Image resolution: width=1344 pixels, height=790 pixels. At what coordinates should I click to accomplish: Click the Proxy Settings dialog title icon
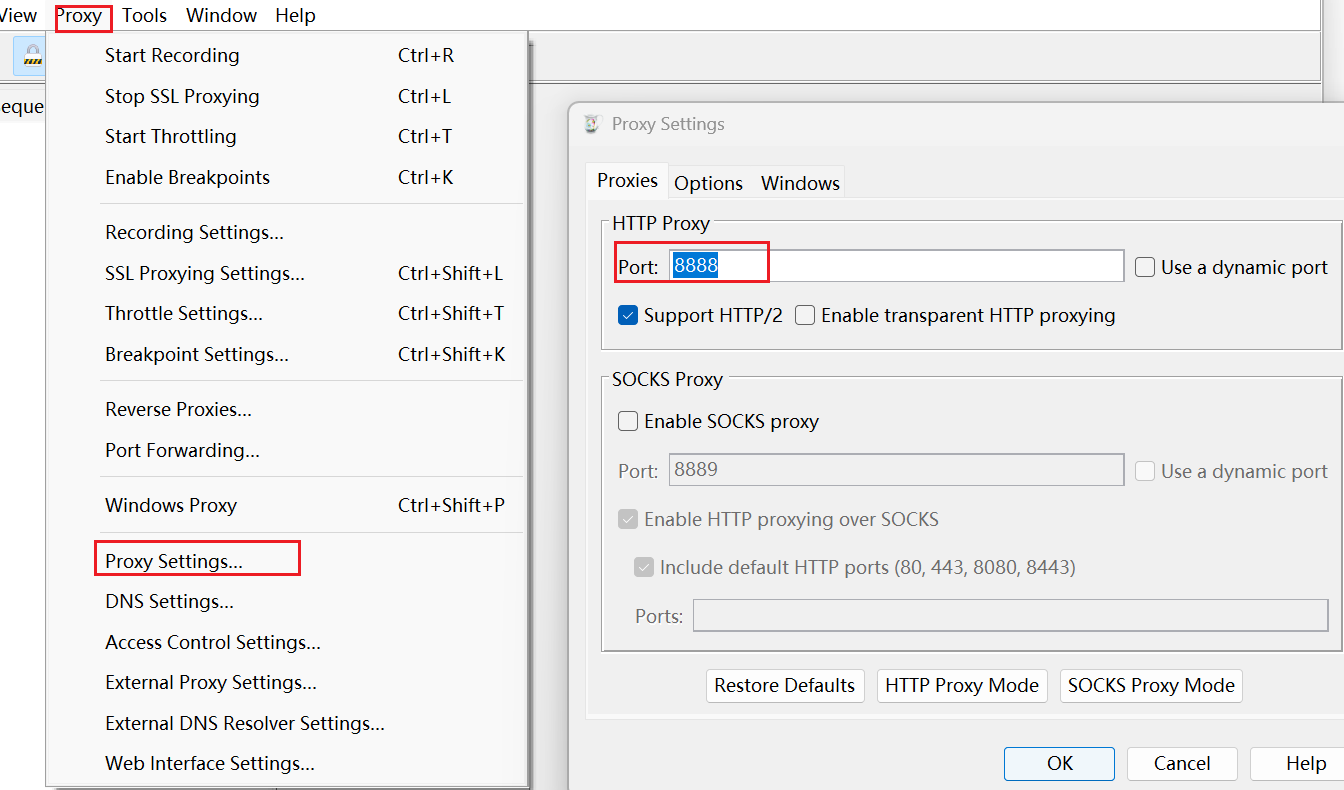(592, 124)
